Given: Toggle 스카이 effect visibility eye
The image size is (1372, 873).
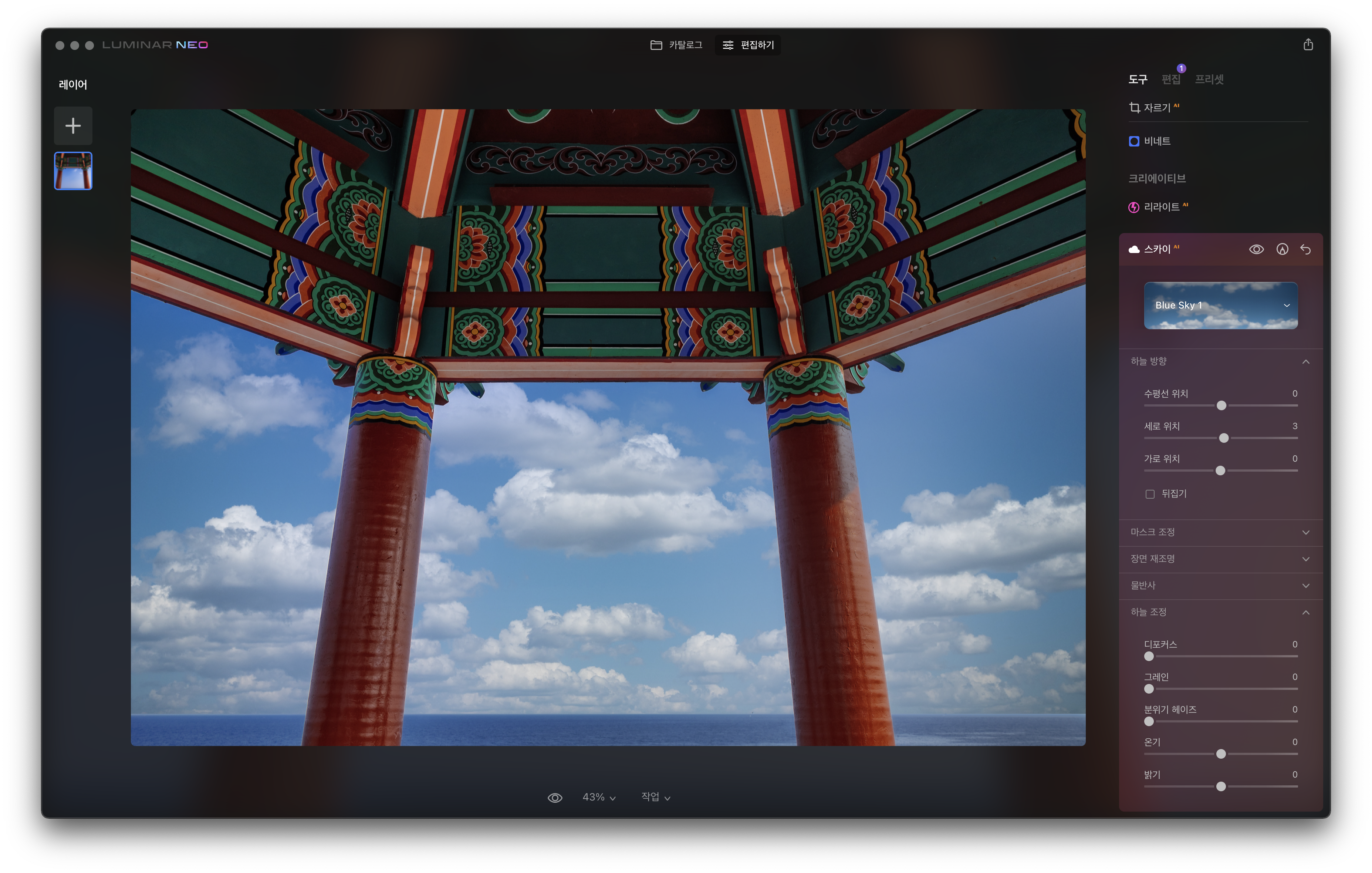Looking at the screenshot, I should [x=1256, y=249].
